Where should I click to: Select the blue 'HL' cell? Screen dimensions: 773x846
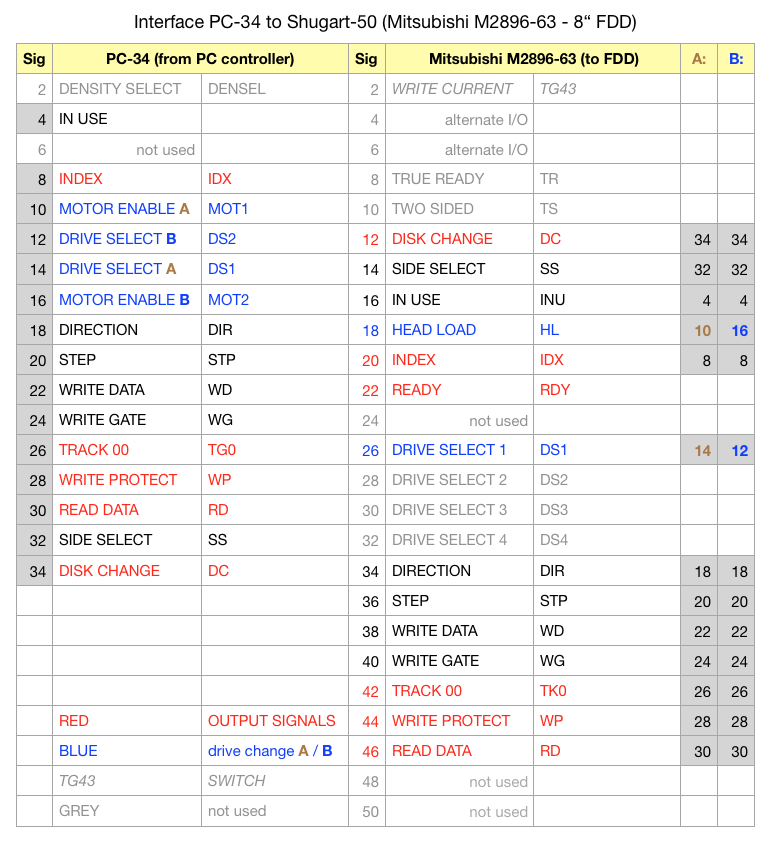tap(606, 330)
